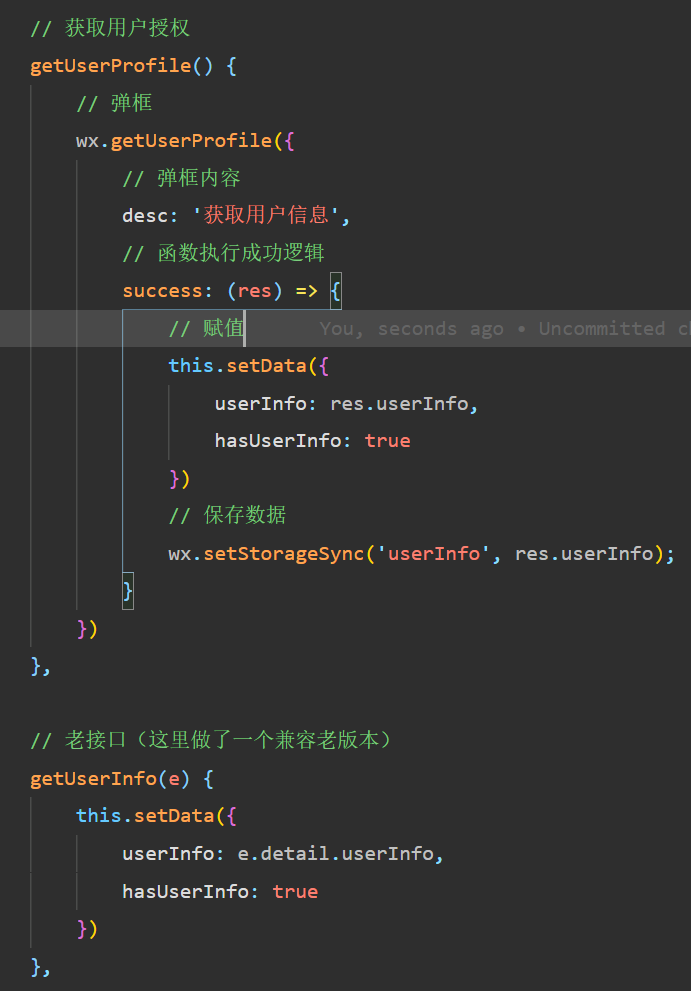
Task: Click the "You, seconds ago" blame annotation
Action: 411,329
